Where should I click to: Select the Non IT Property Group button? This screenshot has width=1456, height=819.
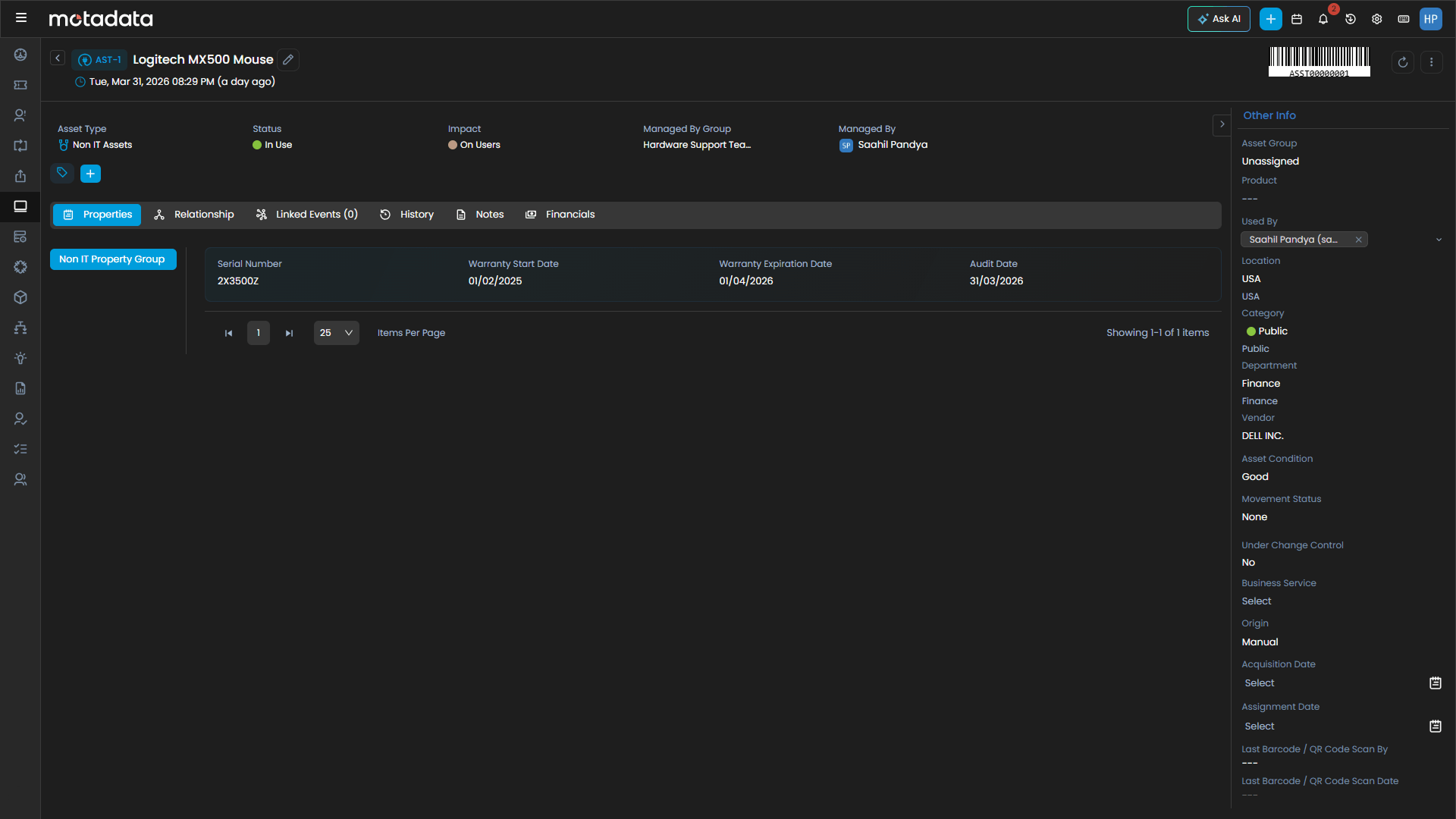[x=112, y=259]
